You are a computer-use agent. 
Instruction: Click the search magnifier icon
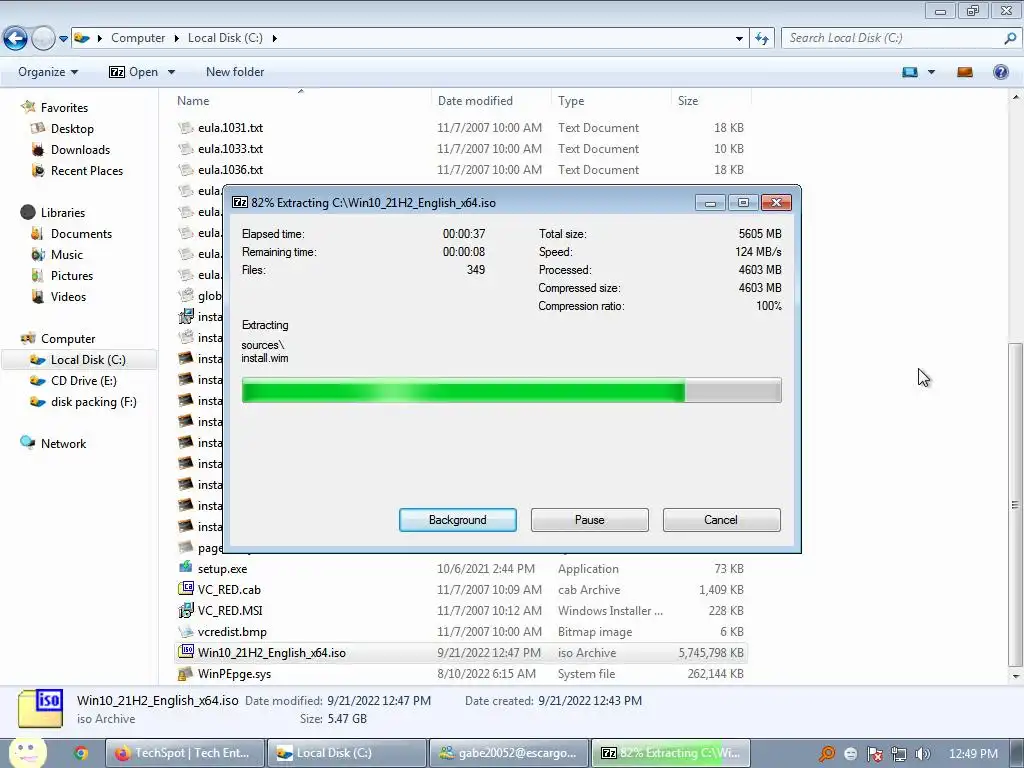pyautogui.click(x=1010, y=38)
